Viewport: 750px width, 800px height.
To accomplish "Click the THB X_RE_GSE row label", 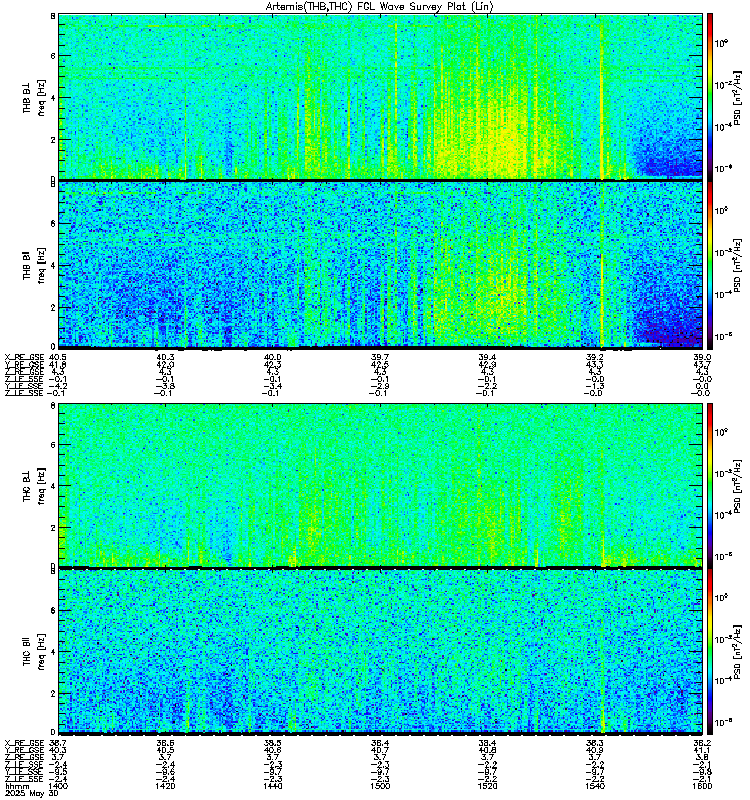I will coord(24,357).
